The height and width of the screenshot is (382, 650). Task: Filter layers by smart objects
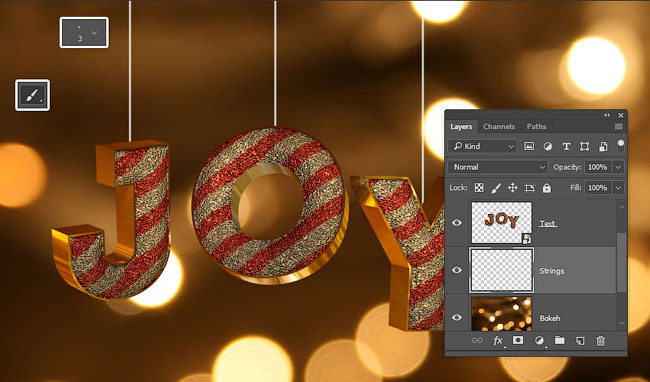click(603, 146)
